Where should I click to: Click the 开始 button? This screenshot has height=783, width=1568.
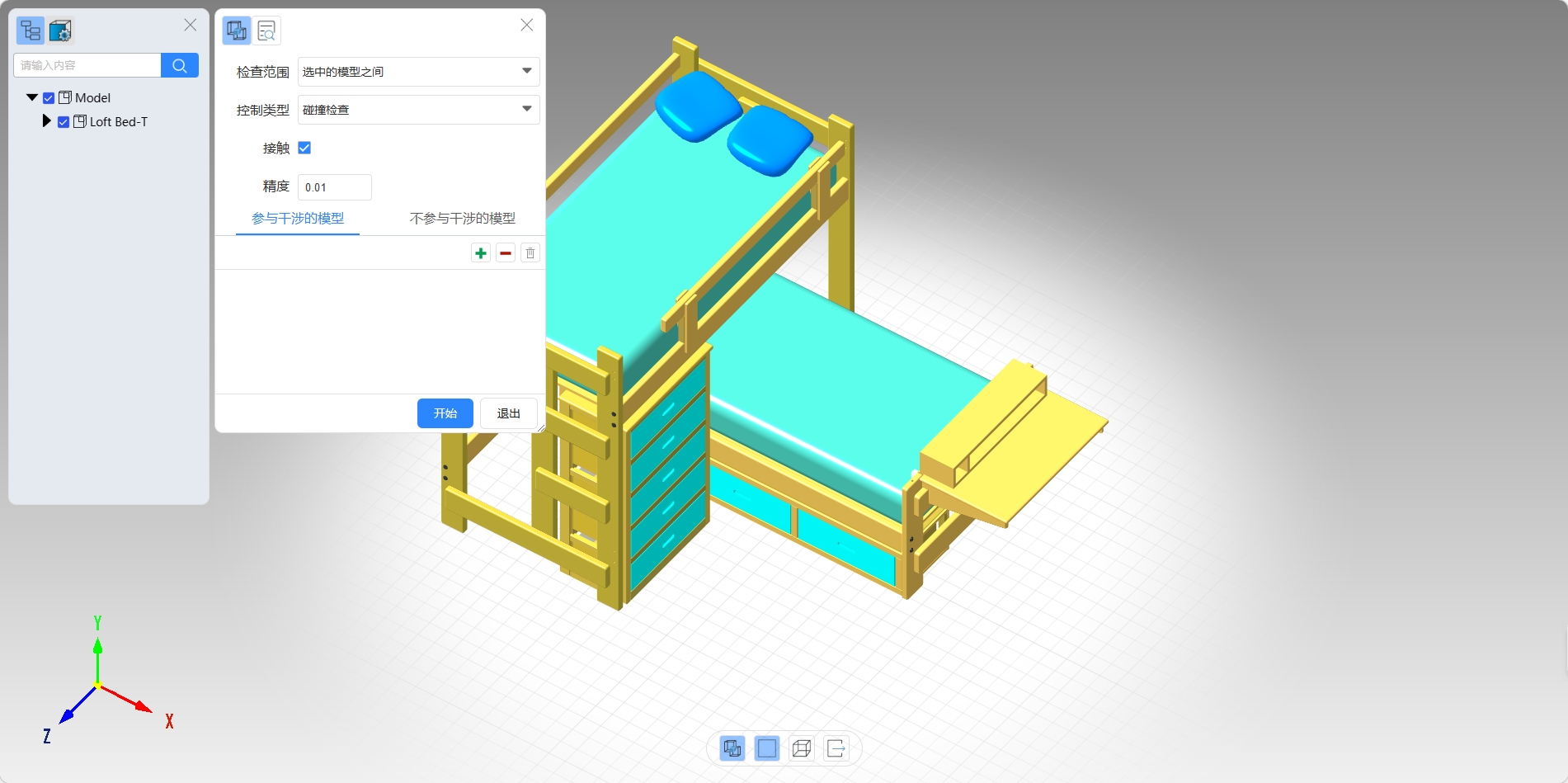[x=445, y=413]
